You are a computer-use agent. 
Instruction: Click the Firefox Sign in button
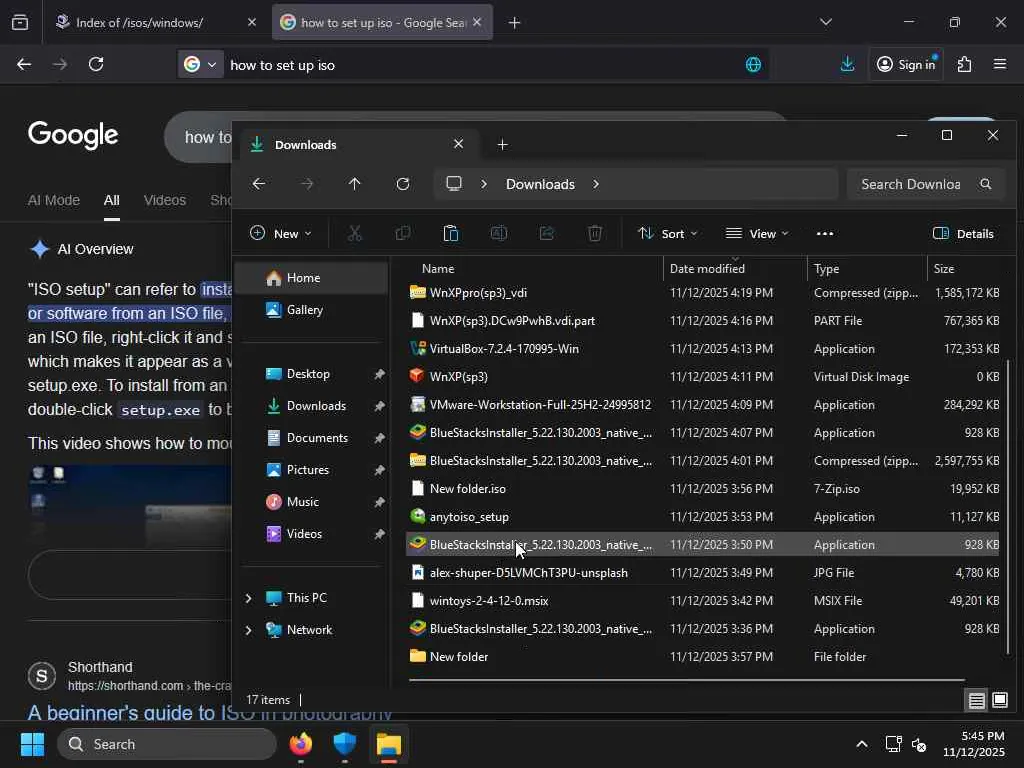point(906,64)
